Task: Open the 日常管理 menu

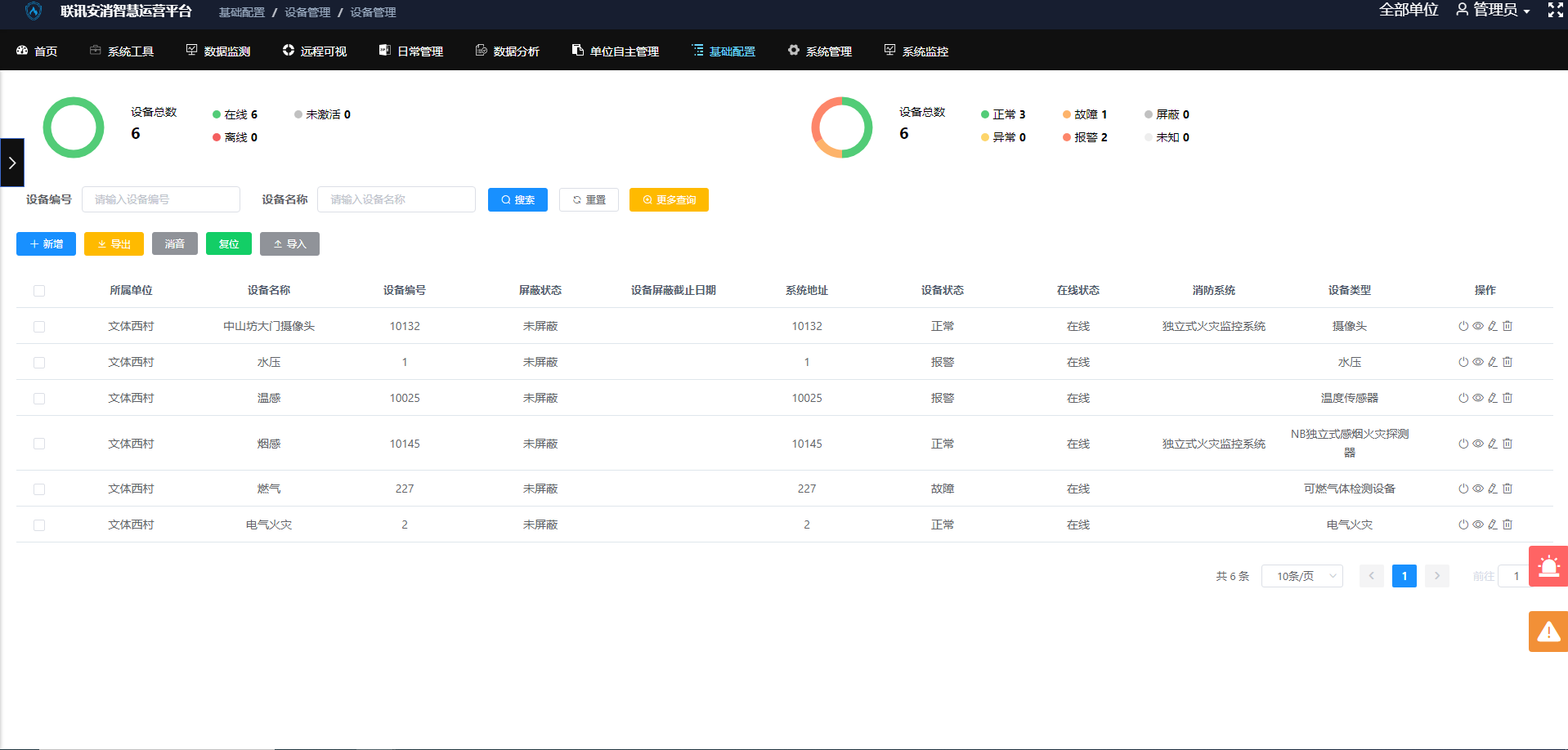Action: (411, 51)
